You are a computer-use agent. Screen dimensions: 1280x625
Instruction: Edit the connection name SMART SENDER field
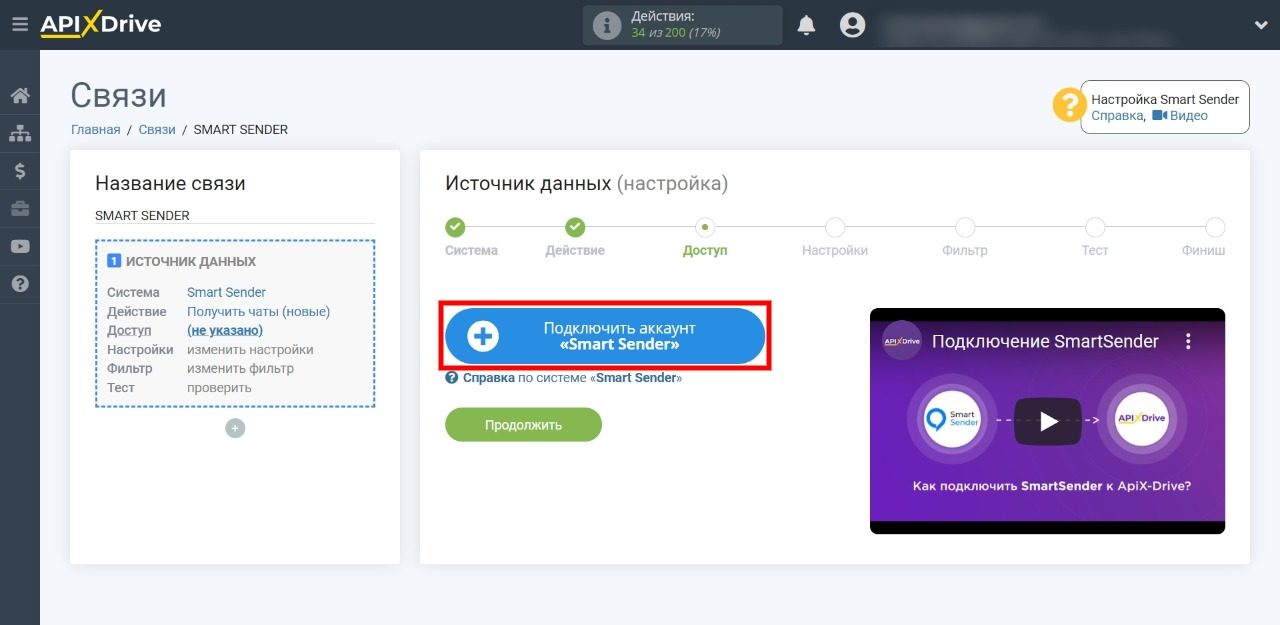click(235, 215)
